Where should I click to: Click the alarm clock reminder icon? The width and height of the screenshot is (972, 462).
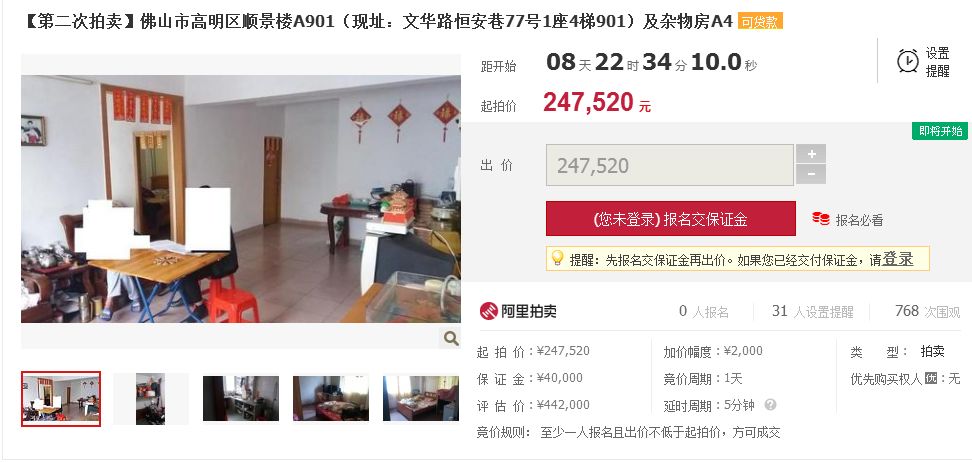[x=908, y=61]
